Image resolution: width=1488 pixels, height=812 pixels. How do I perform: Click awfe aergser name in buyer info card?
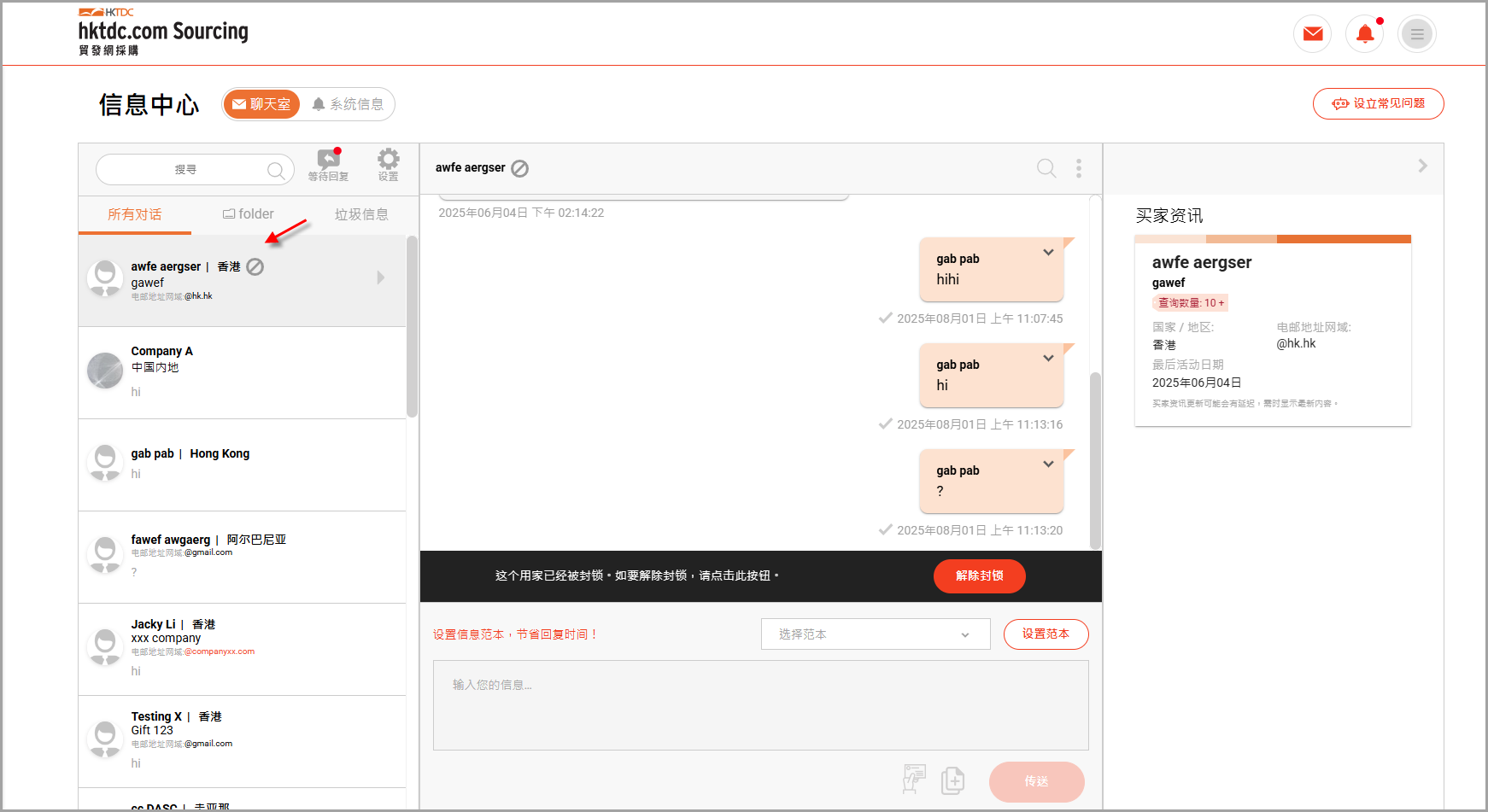coord(1202,262)
